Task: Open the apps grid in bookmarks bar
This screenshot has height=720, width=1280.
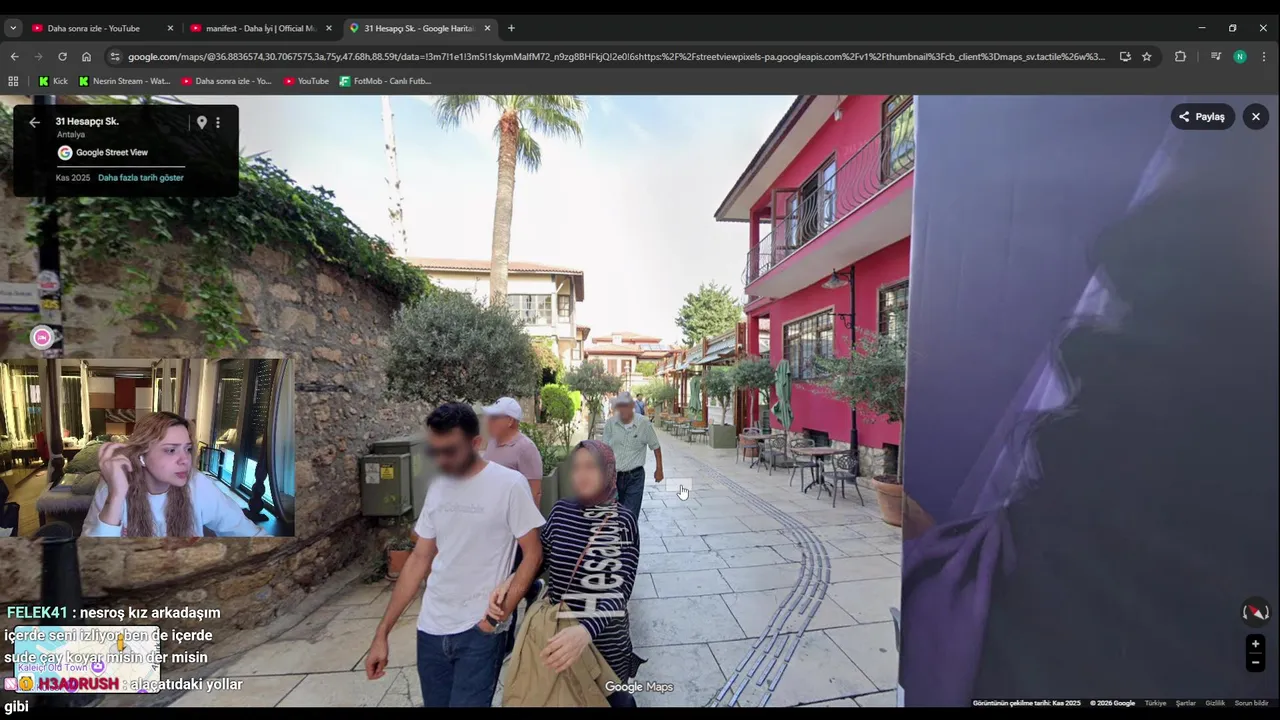Action: pos(13,81)
